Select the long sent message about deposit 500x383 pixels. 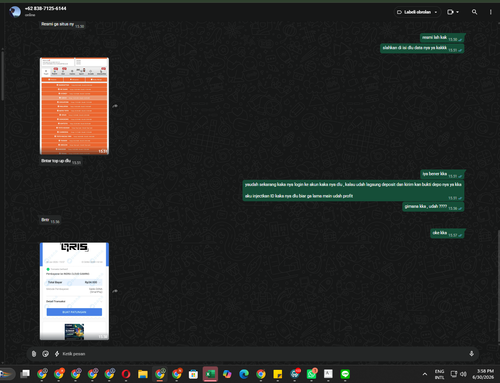353,190
